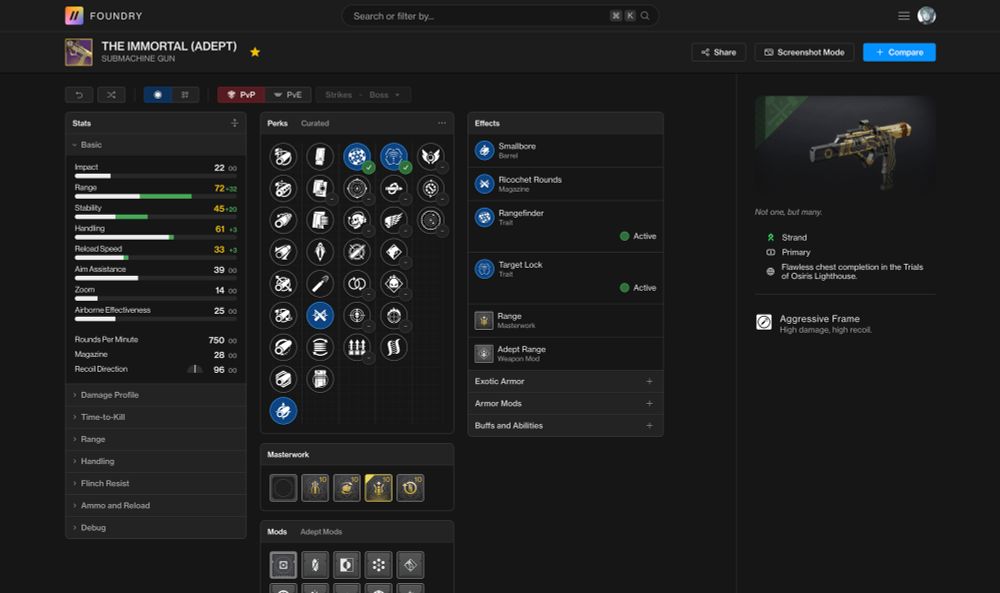
Task: Expand the Exotic Armor effects row
Action: [566, 382]
